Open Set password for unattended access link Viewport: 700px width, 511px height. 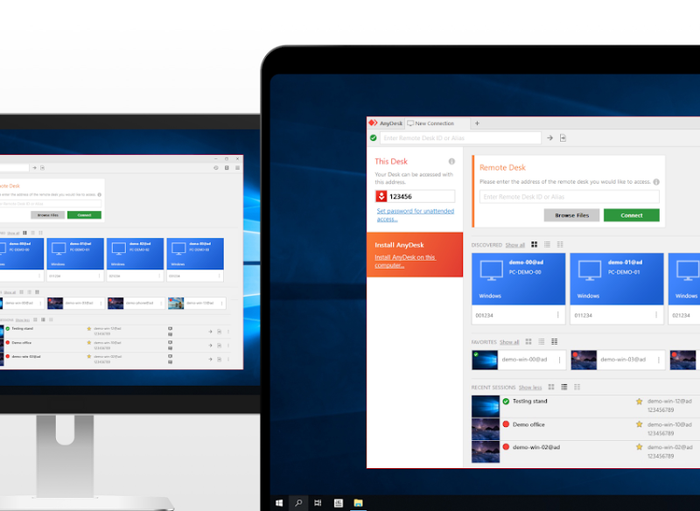[415, 215]
